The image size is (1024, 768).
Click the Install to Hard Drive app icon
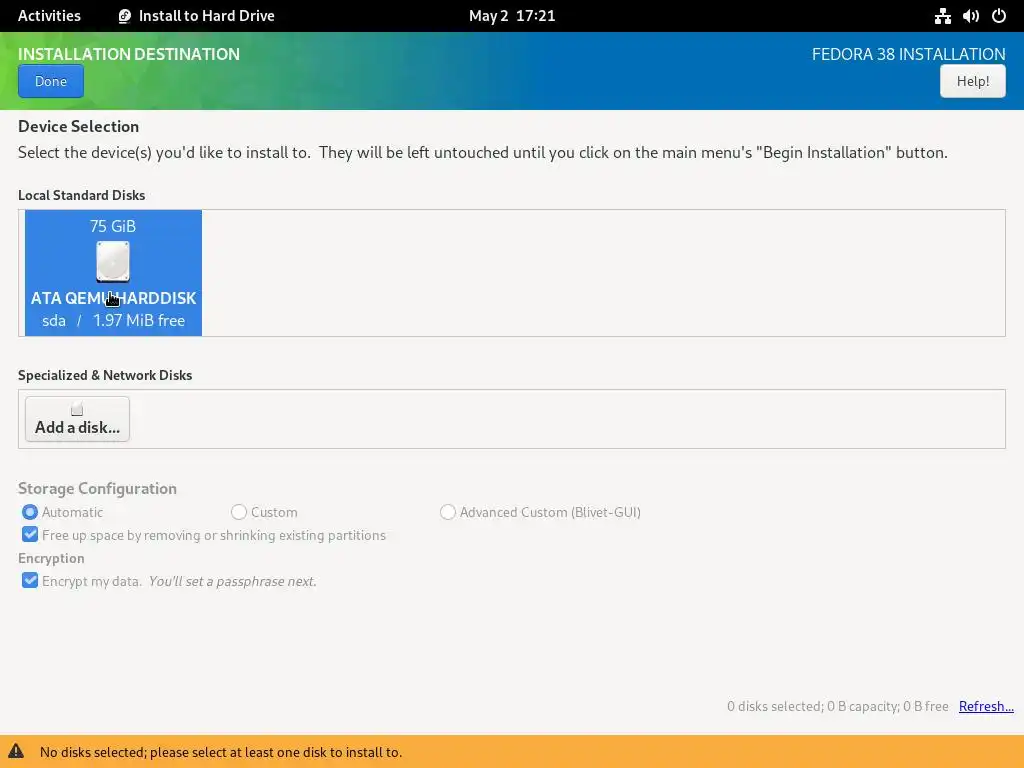tap(124, 16)
